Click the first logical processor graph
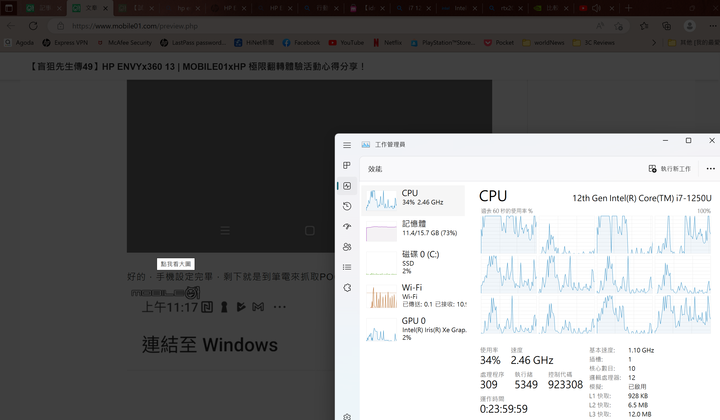This screenshot has height=420, width=720. 508,234
